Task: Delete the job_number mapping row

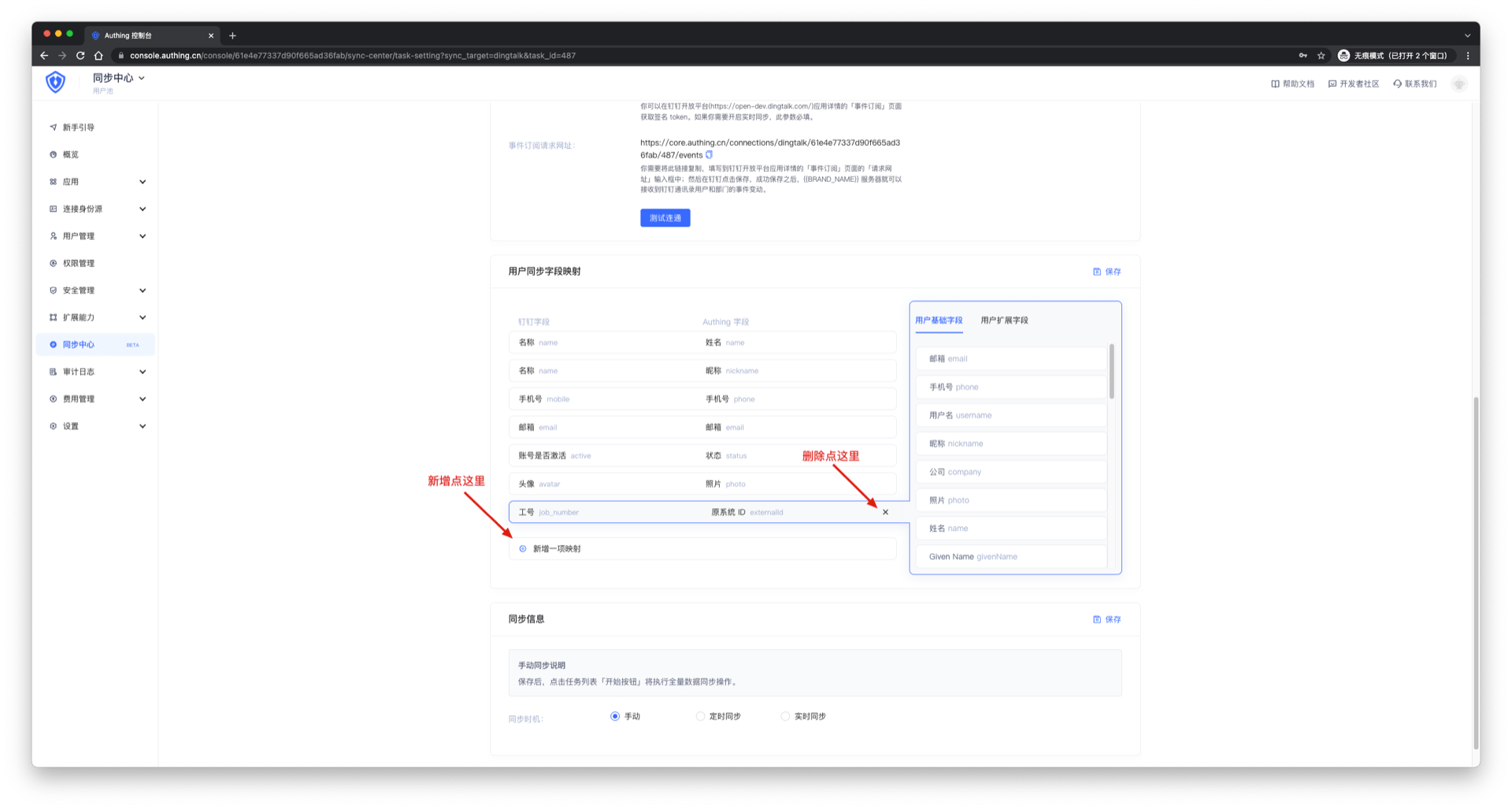Action: point(885,512)
